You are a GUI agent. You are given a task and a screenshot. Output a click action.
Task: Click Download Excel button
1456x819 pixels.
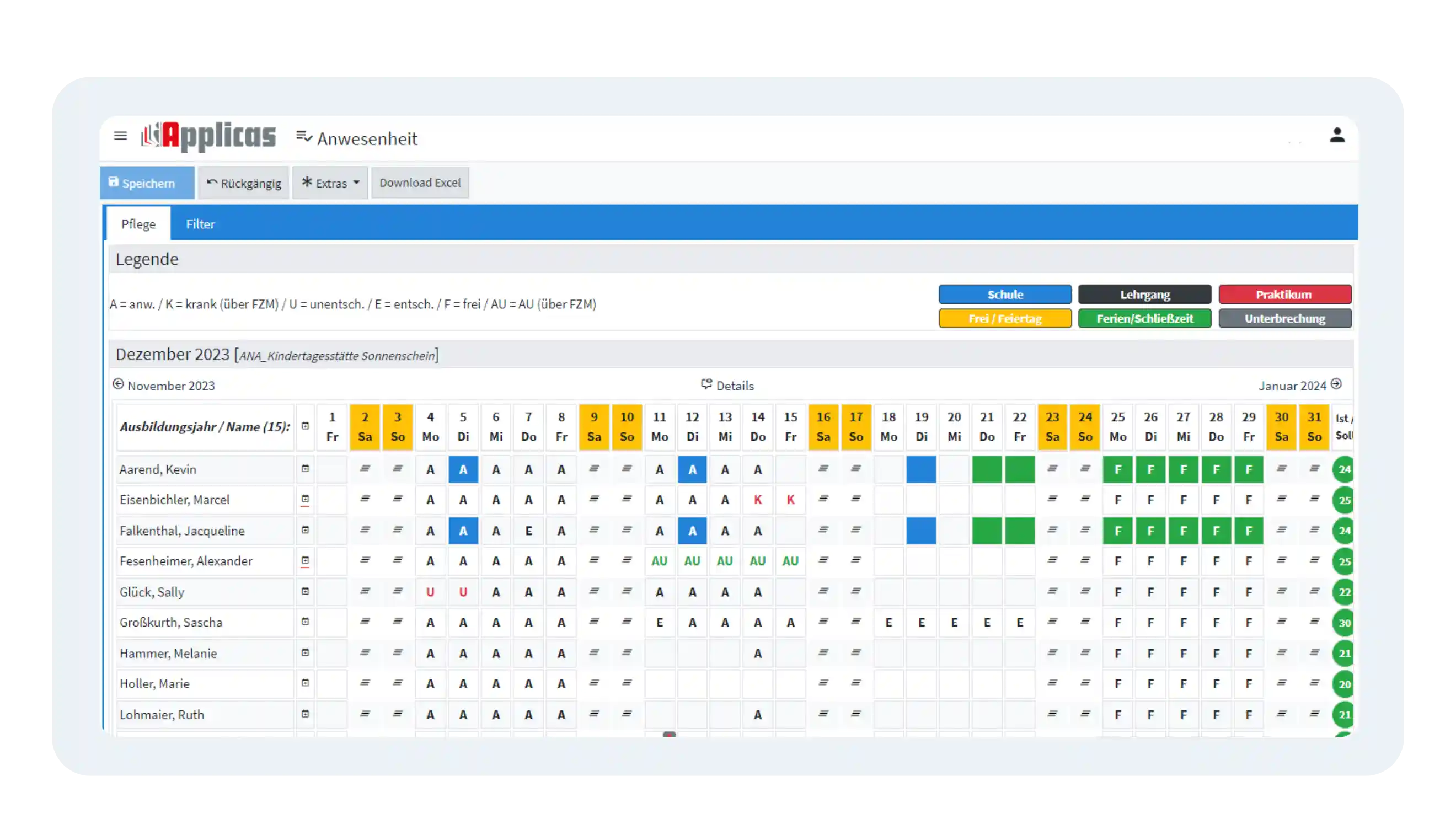tap(420, 183)
